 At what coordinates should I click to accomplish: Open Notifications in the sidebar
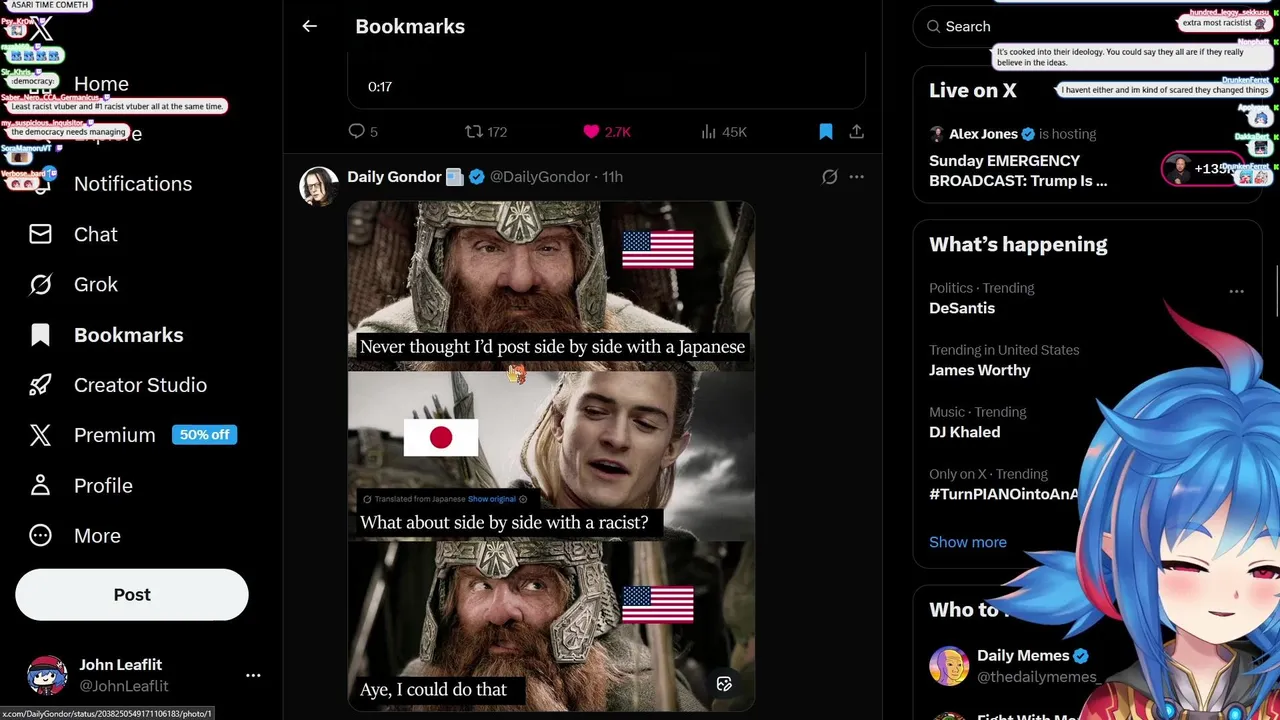tap(133, 184)
